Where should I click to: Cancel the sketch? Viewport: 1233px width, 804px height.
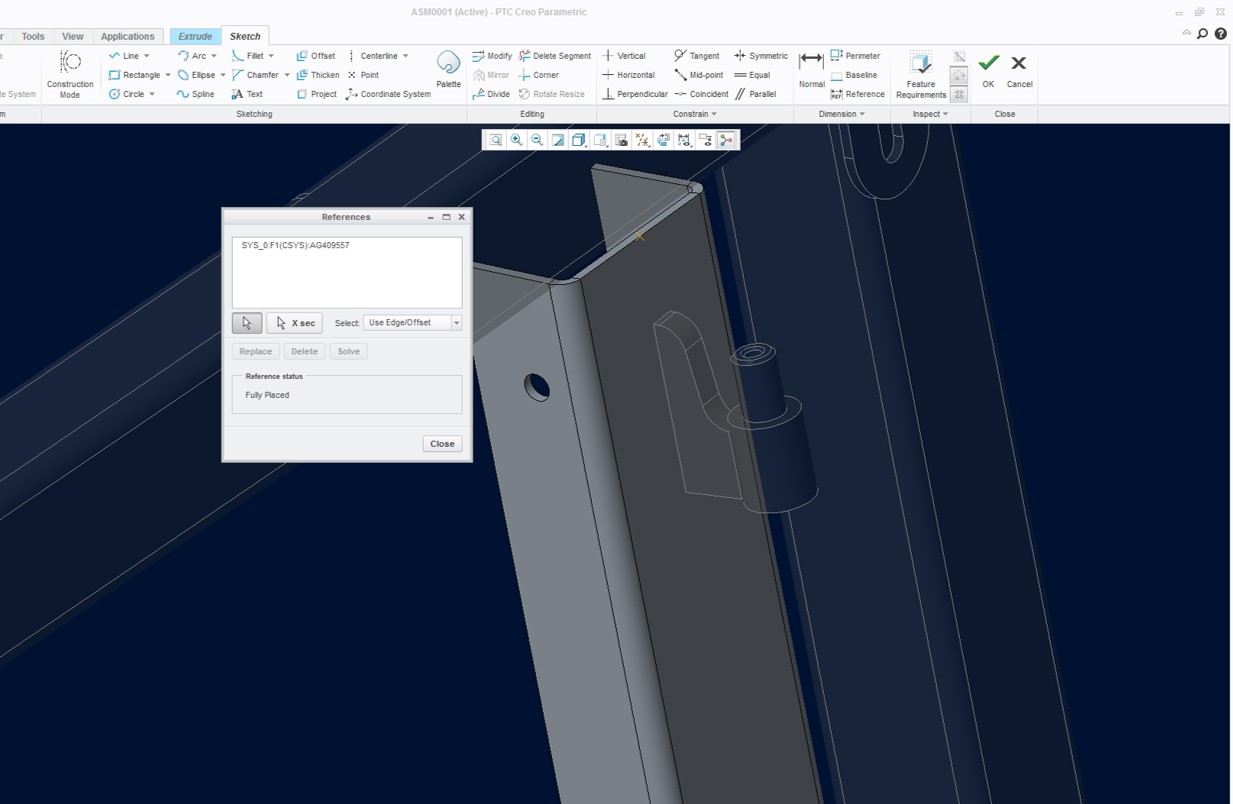(1018, 68)
